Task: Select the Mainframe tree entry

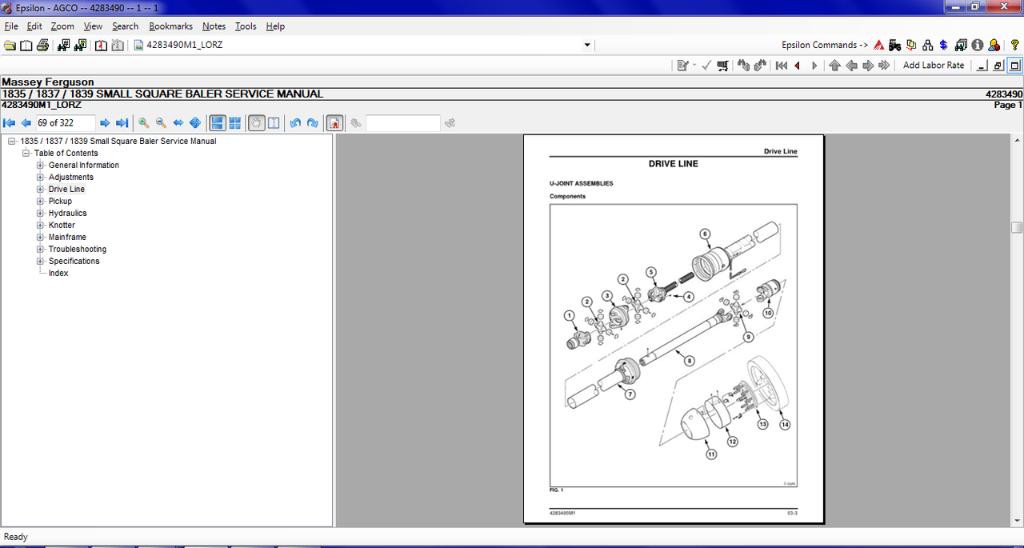Action: click(x=67, y=237)
